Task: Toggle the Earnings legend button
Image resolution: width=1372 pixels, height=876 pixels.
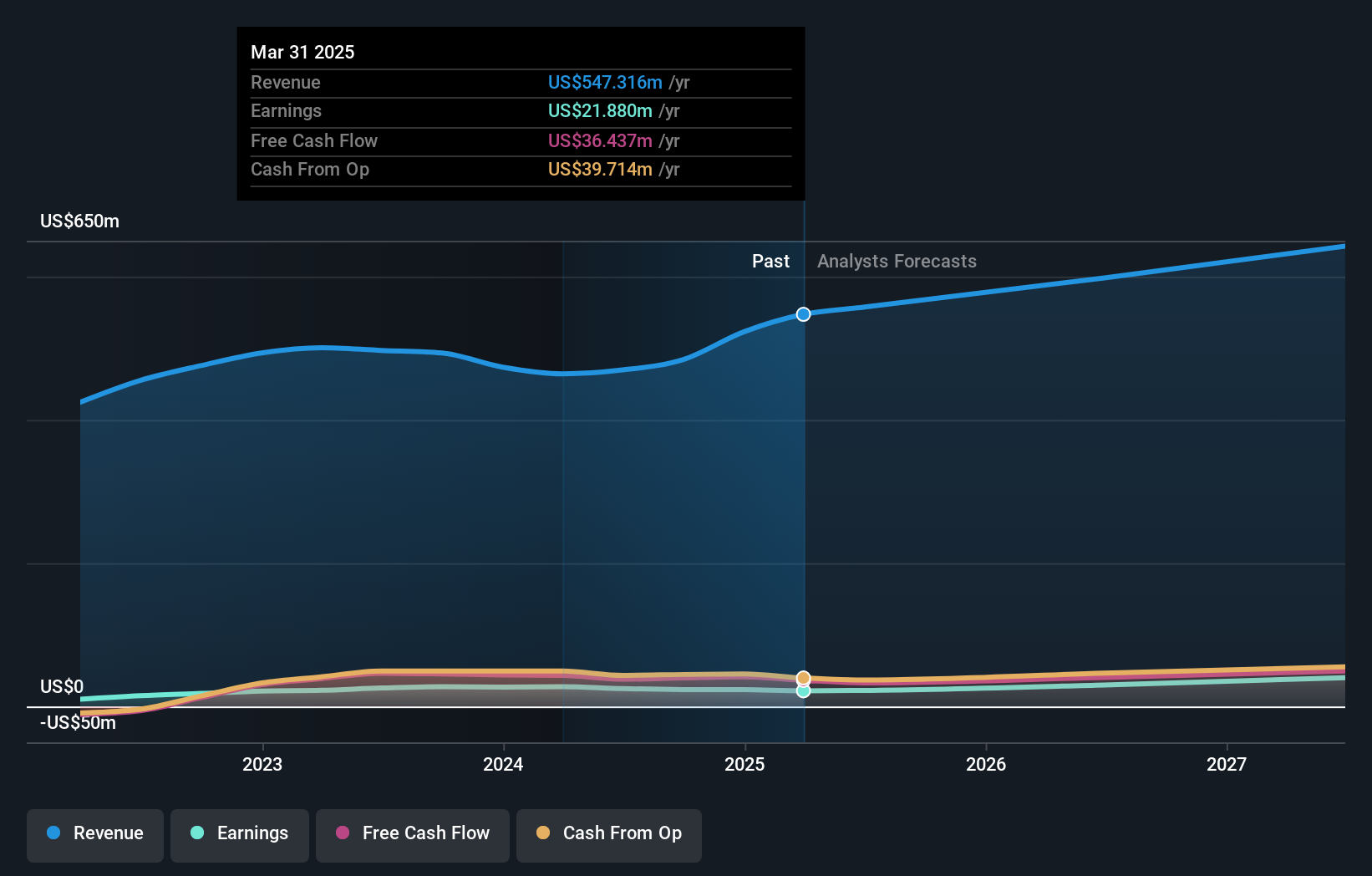Action: [240, 835]
